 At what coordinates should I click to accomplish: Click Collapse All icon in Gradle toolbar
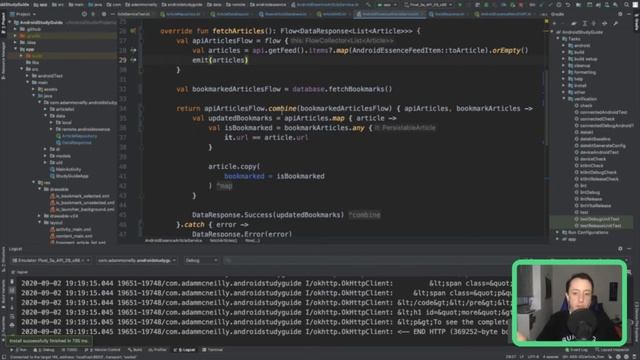[595, 24]
